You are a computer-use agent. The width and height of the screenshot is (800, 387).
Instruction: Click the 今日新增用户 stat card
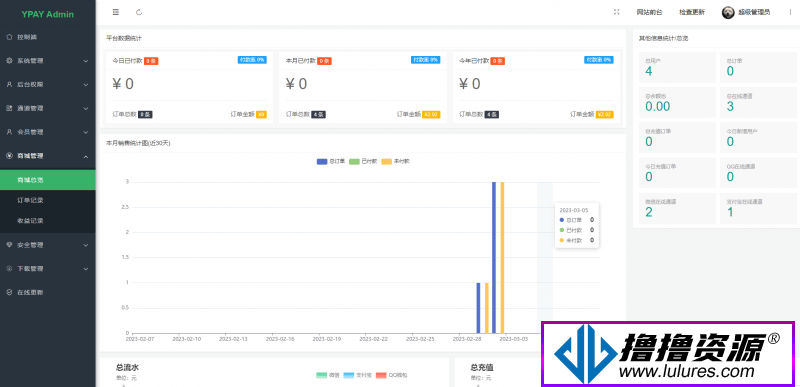[x=759, y=138]
